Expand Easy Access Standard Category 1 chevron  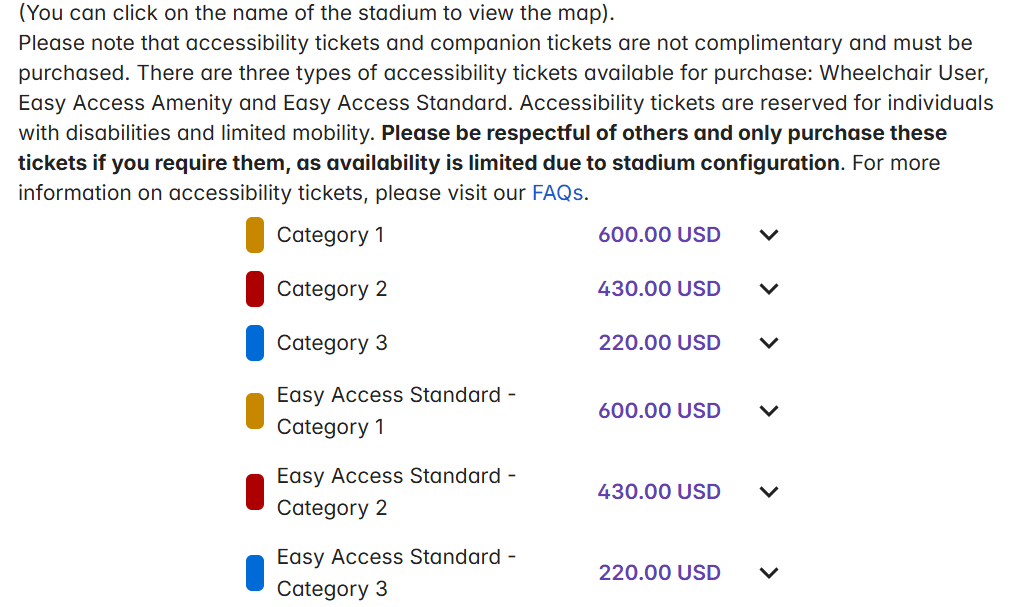tap(768, 411)
